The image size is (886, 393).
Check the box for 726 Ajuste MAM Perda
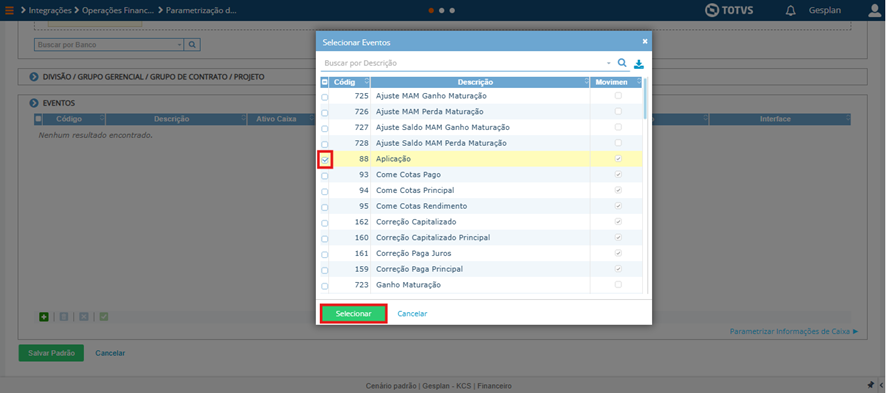pyautogui.click(x=324, y=113)
